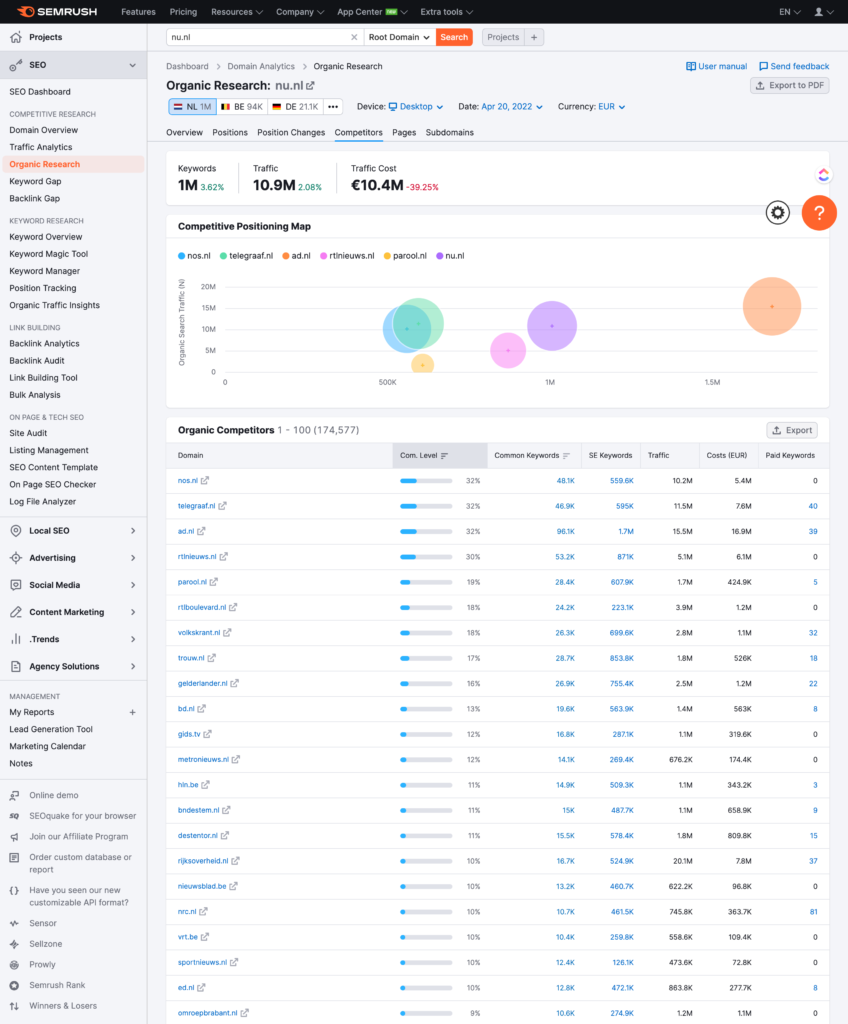Screen dimensions: 848x1024
Task: Select the DE 21.1K database
Action: (x=295, y=106)
